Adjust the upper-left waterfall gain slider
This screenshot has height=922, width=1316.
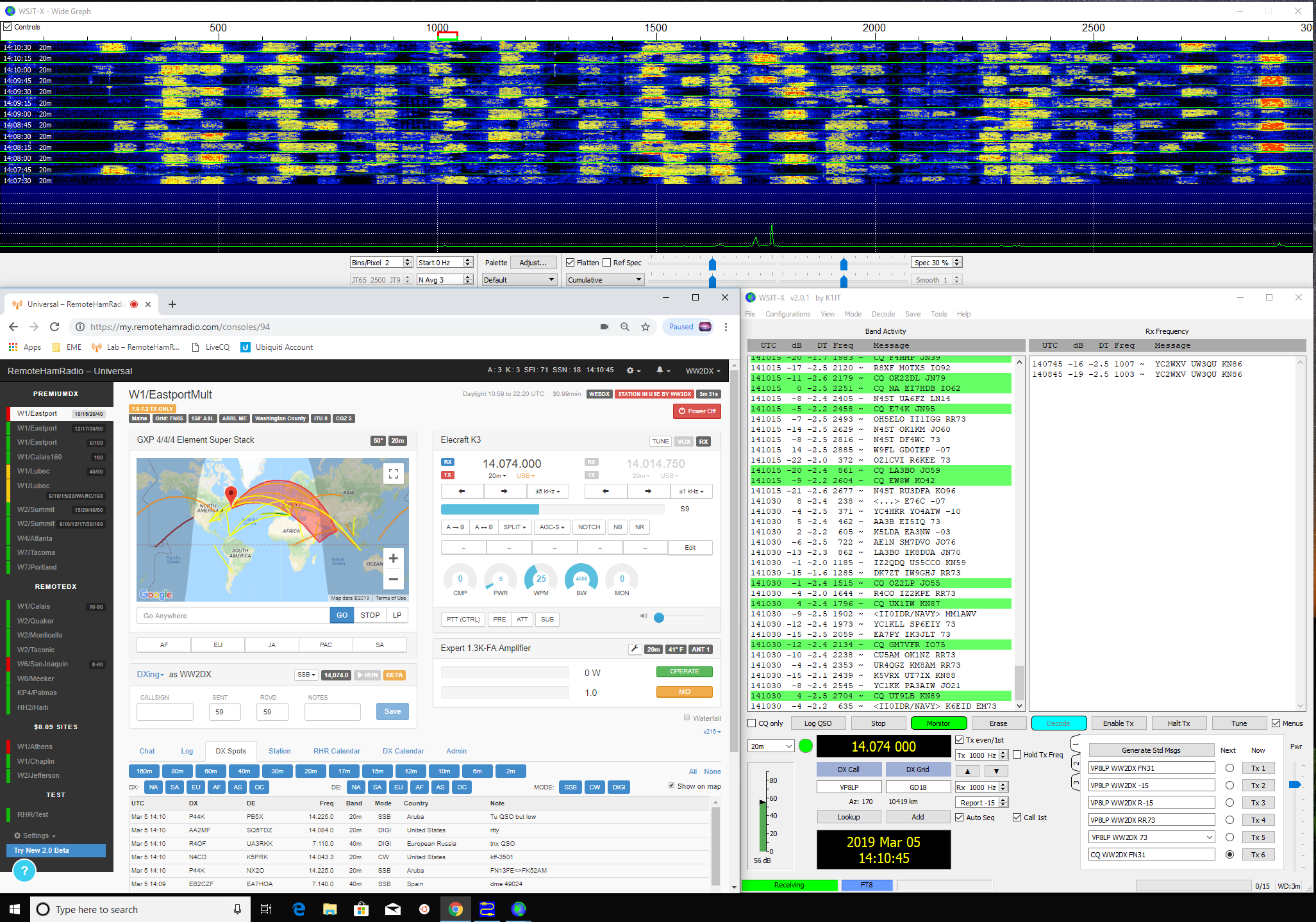[712, 264]
